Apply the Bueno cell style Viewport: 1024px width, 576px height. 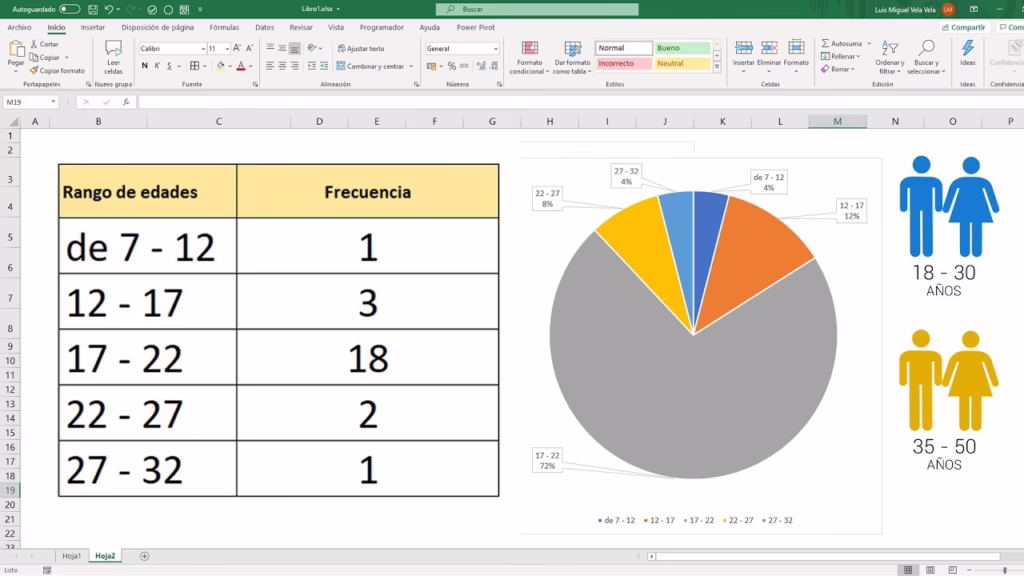[x=682, y=48]
